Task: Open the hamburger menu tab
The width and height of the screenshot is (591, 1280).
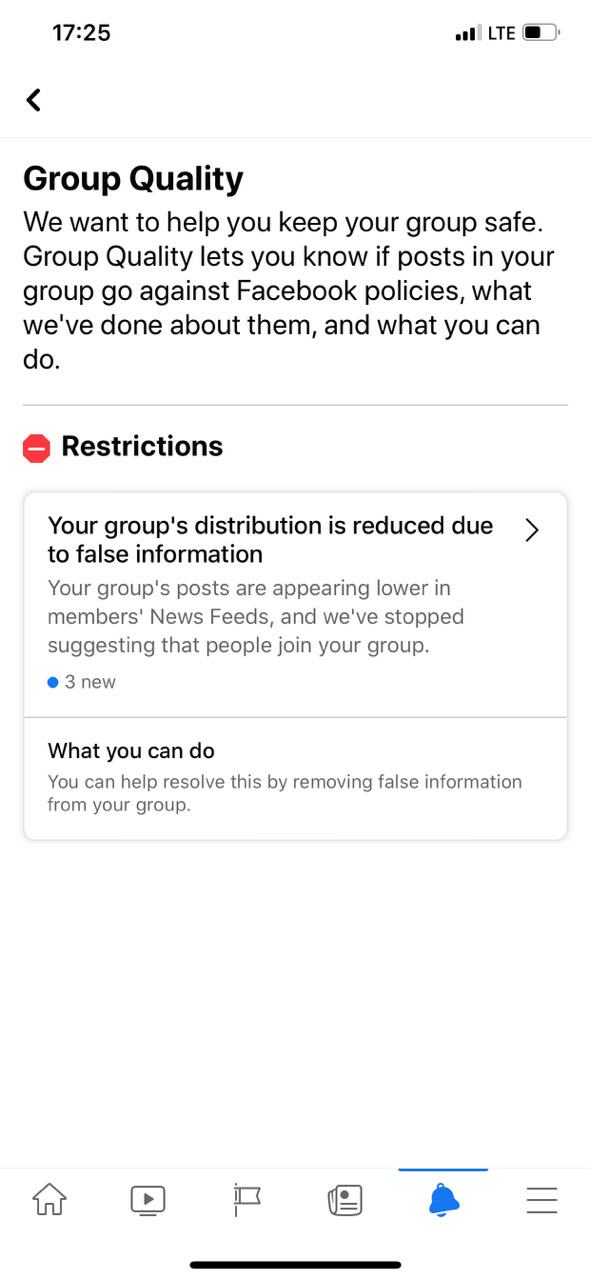Action: [542, 1199]
